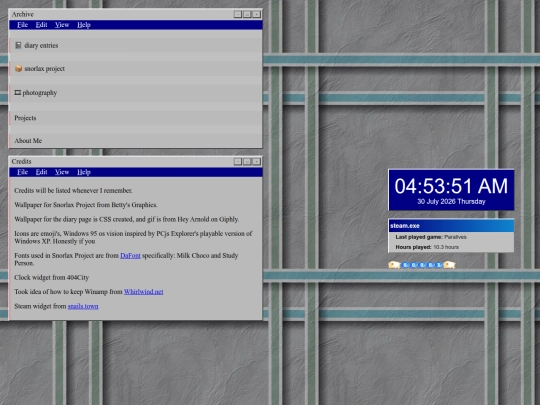The image size is (540, 405).
Task: Click the line mentioning Hey Arnold on Giphly
Action: click(127, 219)
